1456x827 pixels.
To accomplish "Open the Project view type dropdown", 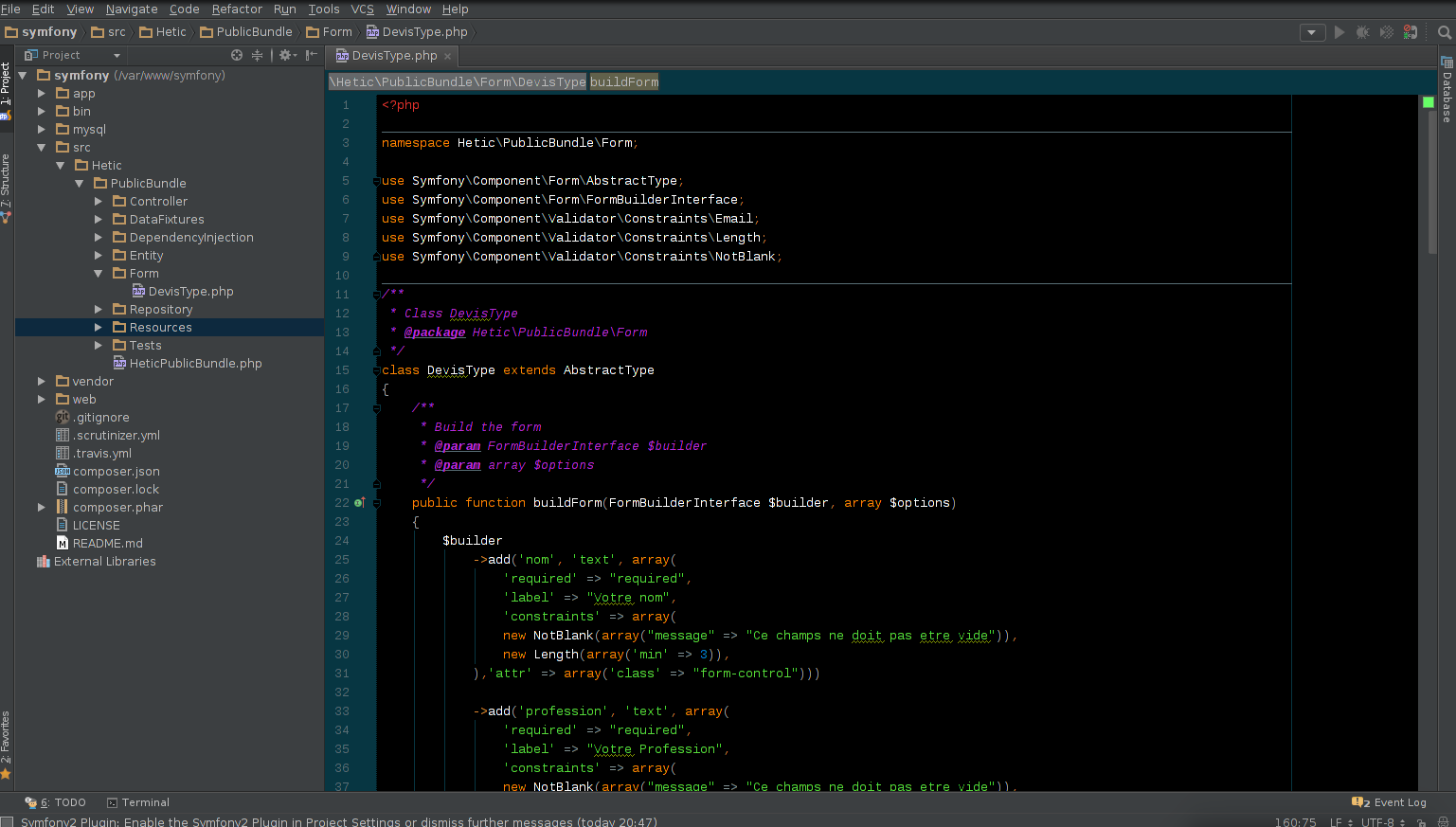I will coord(117,56).
